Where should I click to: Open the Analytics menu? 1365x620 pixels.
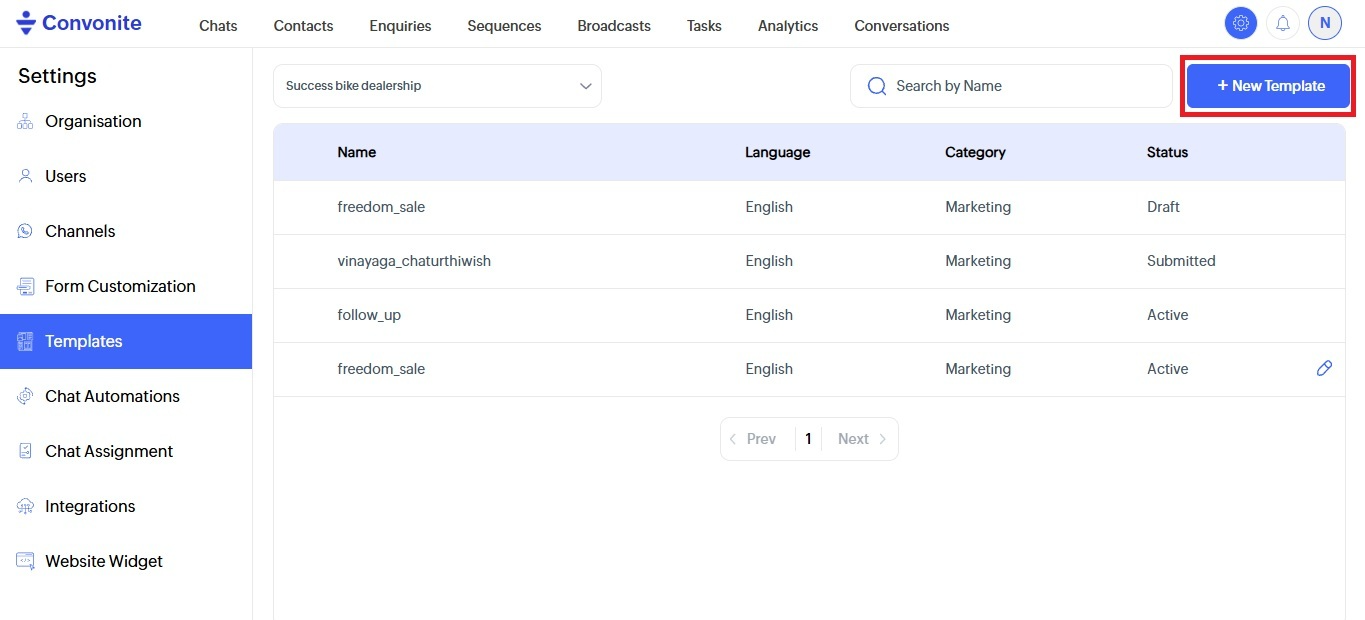[788, 26]
